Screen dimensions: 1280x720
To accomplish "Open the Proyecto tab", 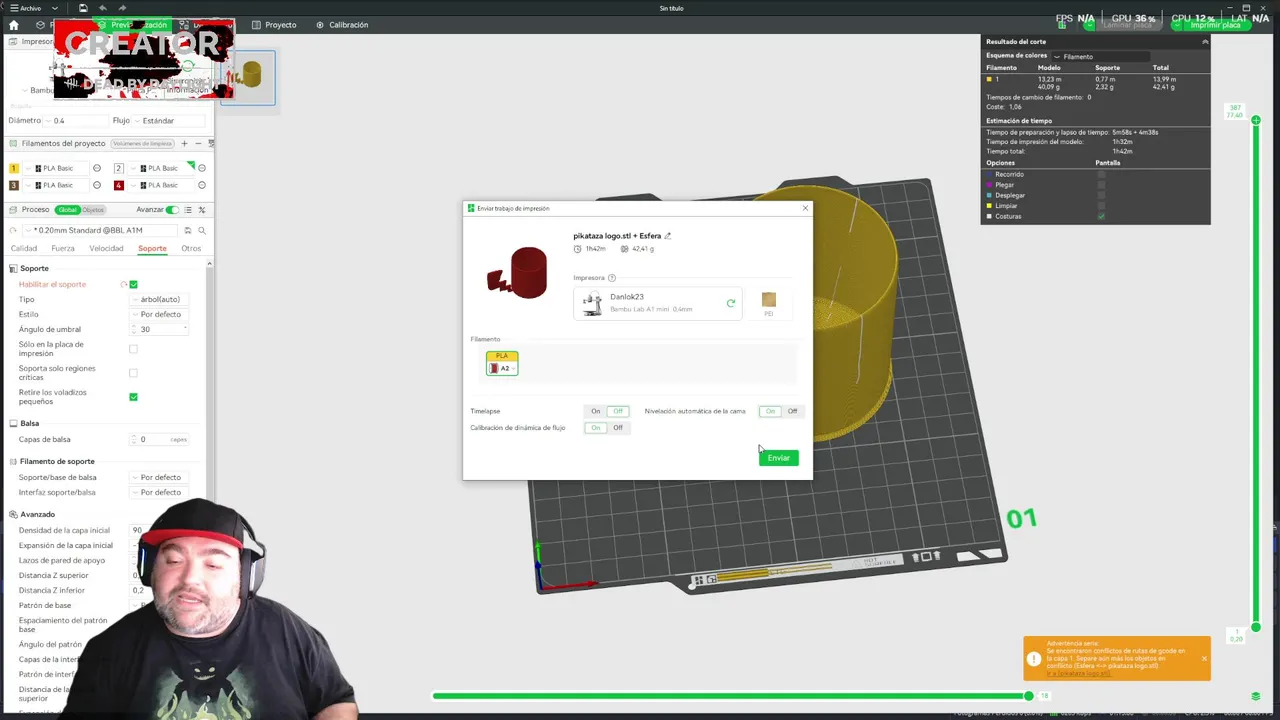I will click(x=274, y=25).
